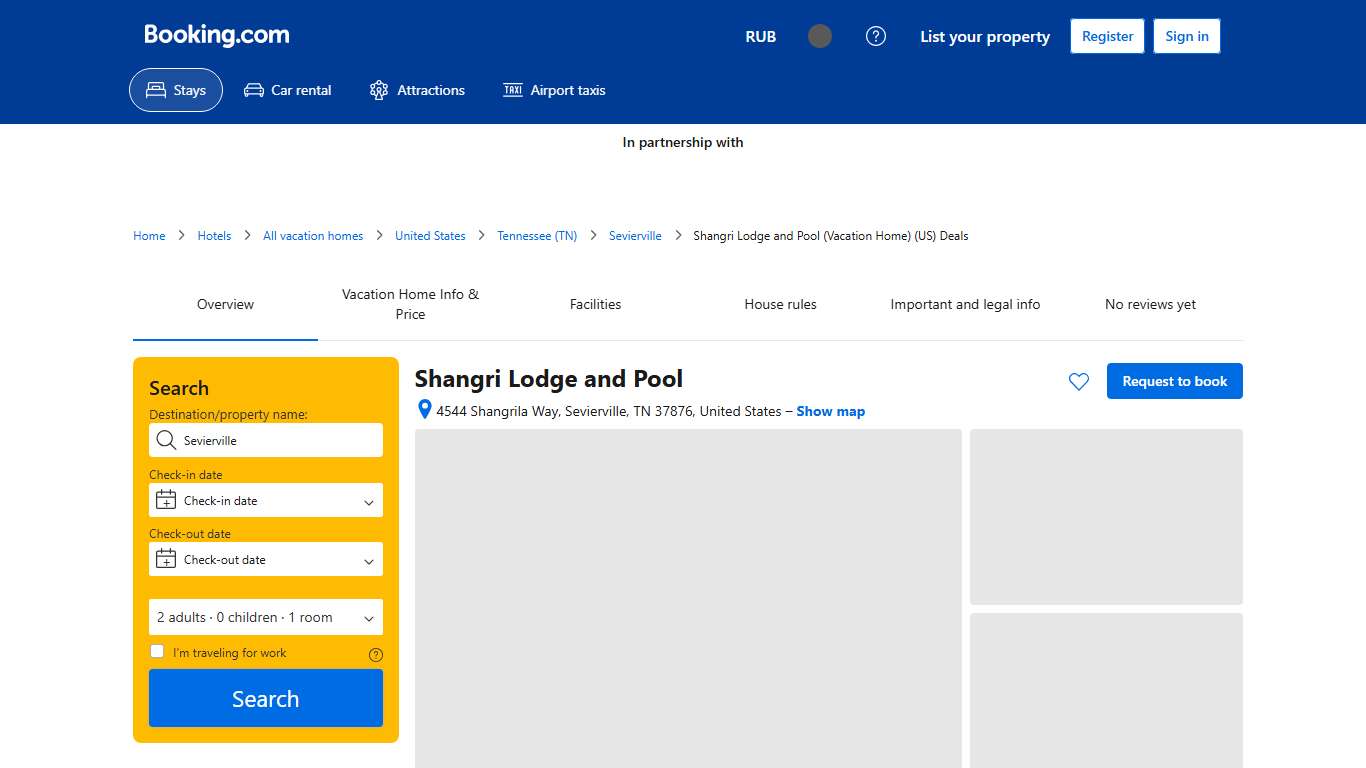Click the Request to book button

(1174, 381)
